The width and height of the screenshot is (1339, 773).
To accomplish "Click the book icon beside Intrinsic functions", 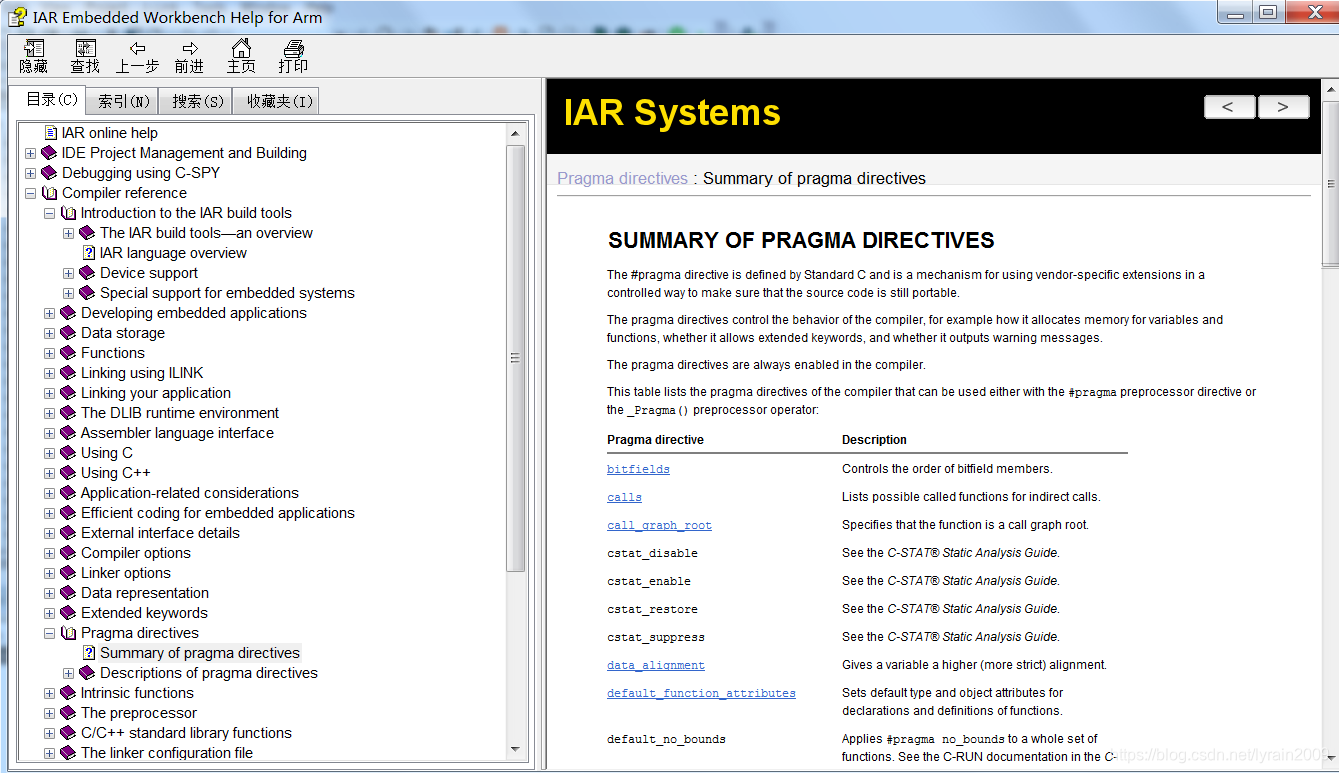I will click(x=68, y=693).
